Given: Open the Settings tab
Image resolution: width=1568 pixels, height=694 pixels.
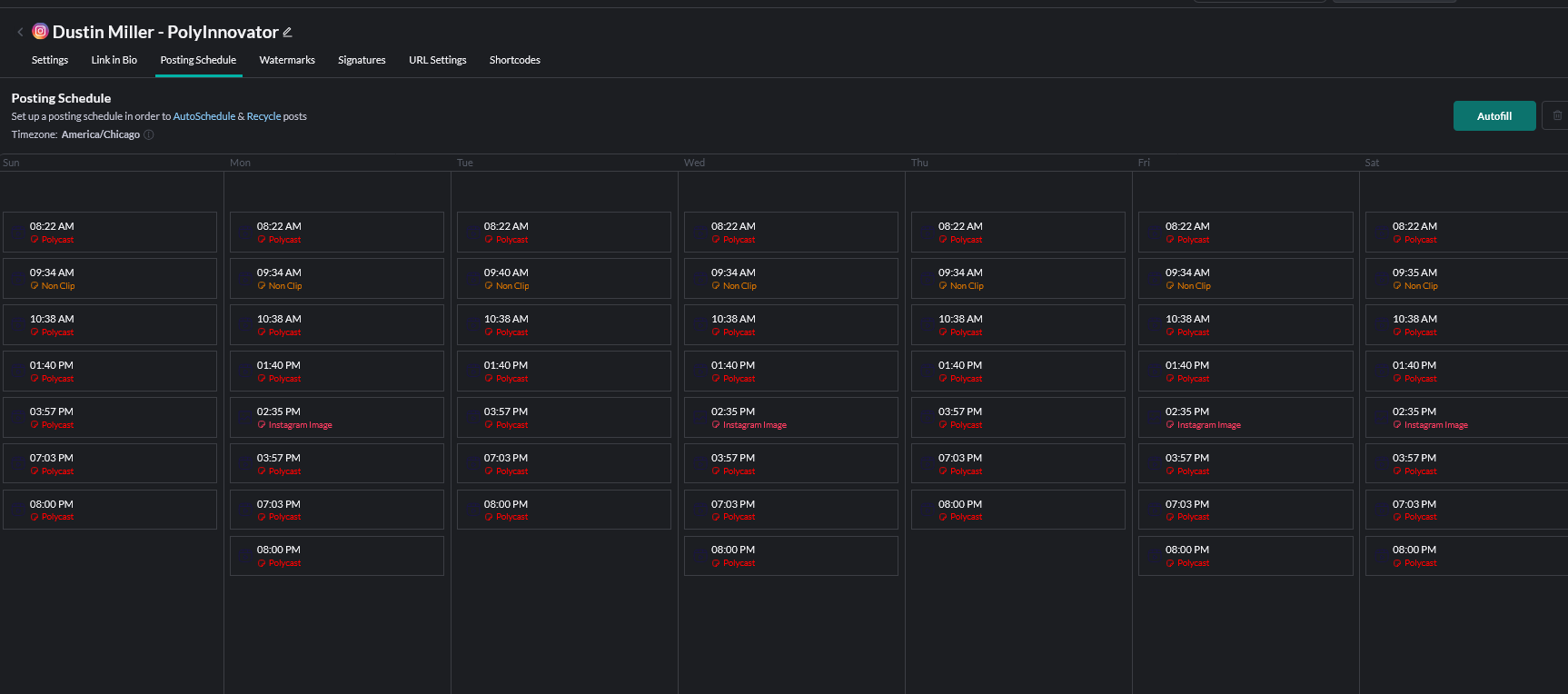Looking at the screenshot, I should tap(50, 60).
